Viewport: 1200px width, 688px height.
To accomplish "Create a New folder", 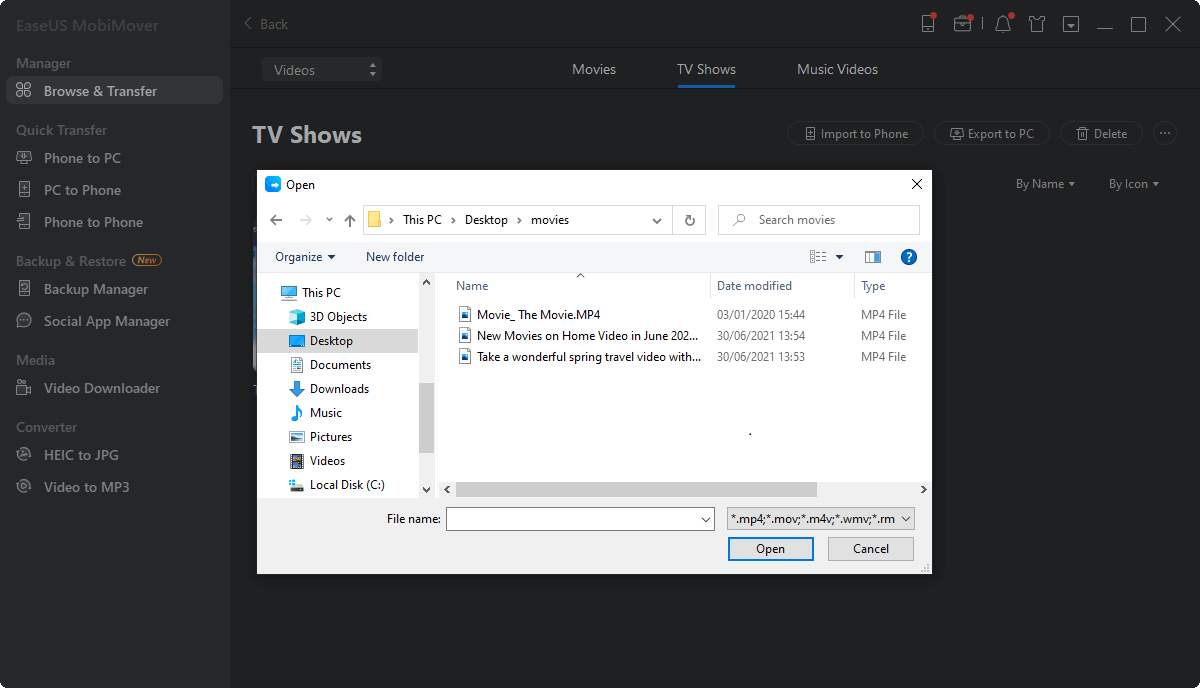I will pyautogui.click(x=395, y=257).
